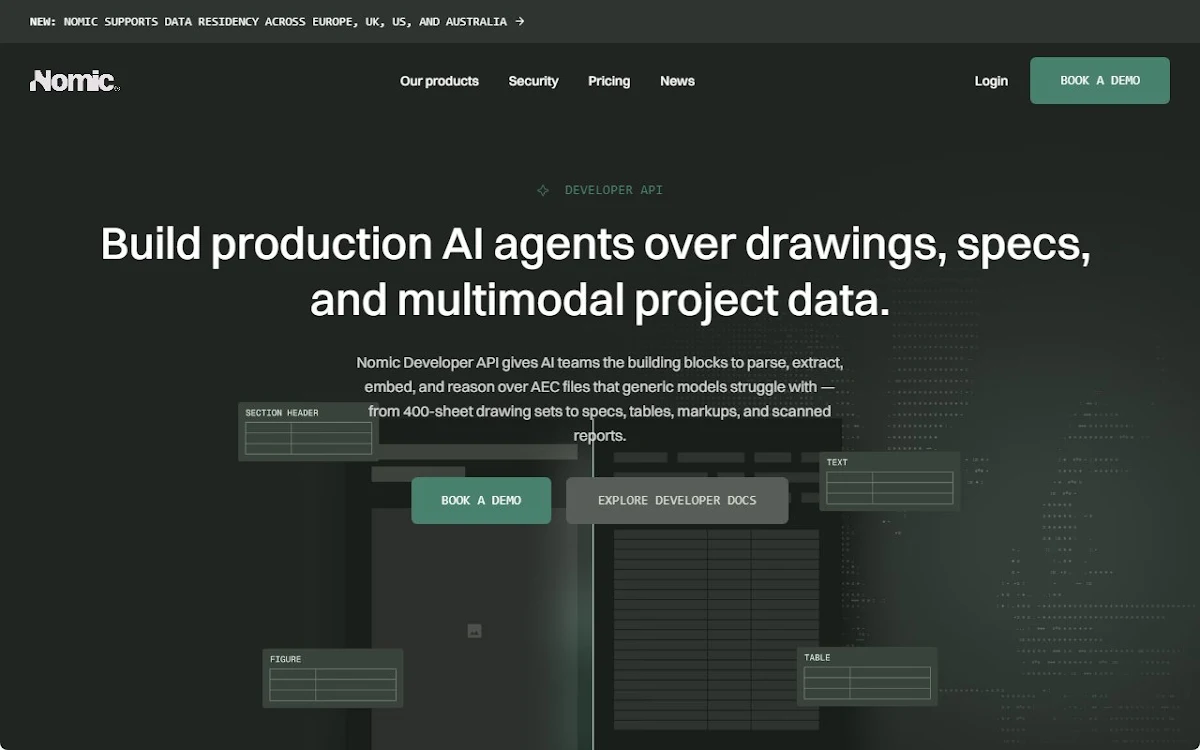Click Book a Demo below hero text

click(x=481, y=500)
